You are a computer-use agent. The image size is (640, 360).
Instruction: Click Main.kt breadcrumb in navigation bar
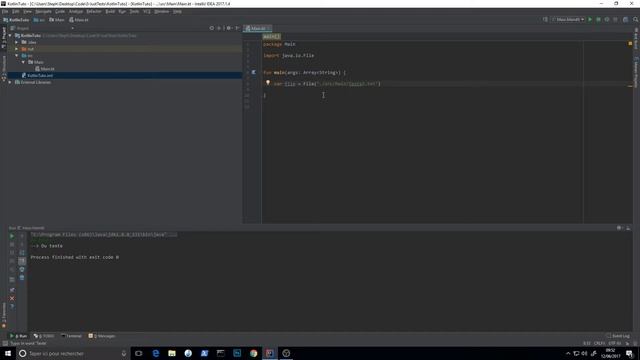(x=79, y=20)
